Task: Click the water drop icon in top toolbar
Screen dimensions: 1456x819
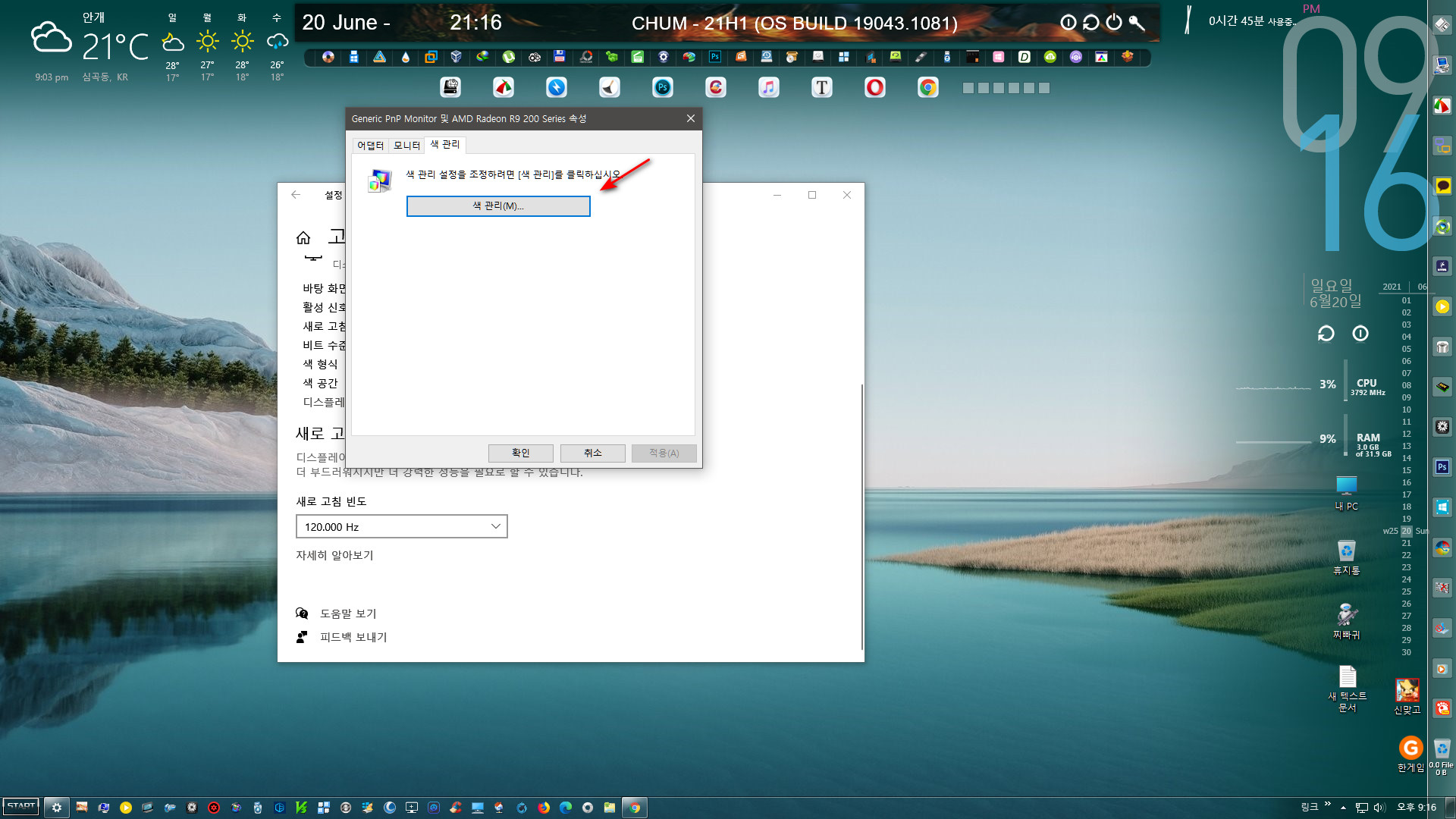Action: click(406, 57)
